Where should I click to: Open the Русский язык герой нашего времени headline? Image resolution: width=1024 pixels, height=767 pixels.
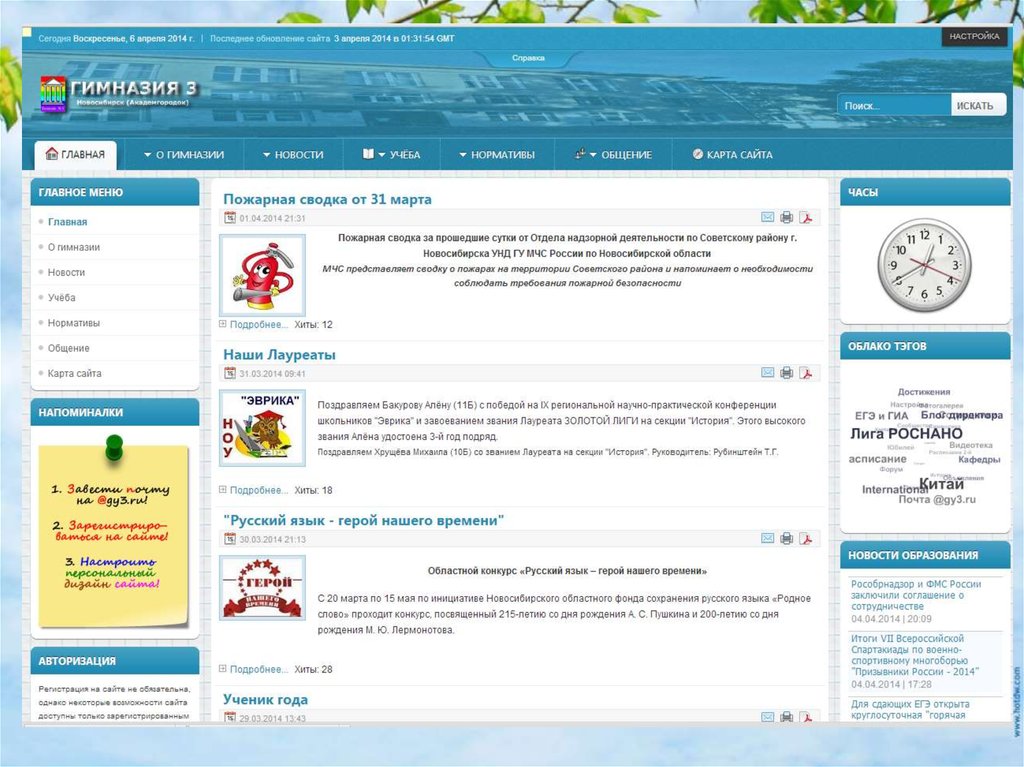point(364,521)
